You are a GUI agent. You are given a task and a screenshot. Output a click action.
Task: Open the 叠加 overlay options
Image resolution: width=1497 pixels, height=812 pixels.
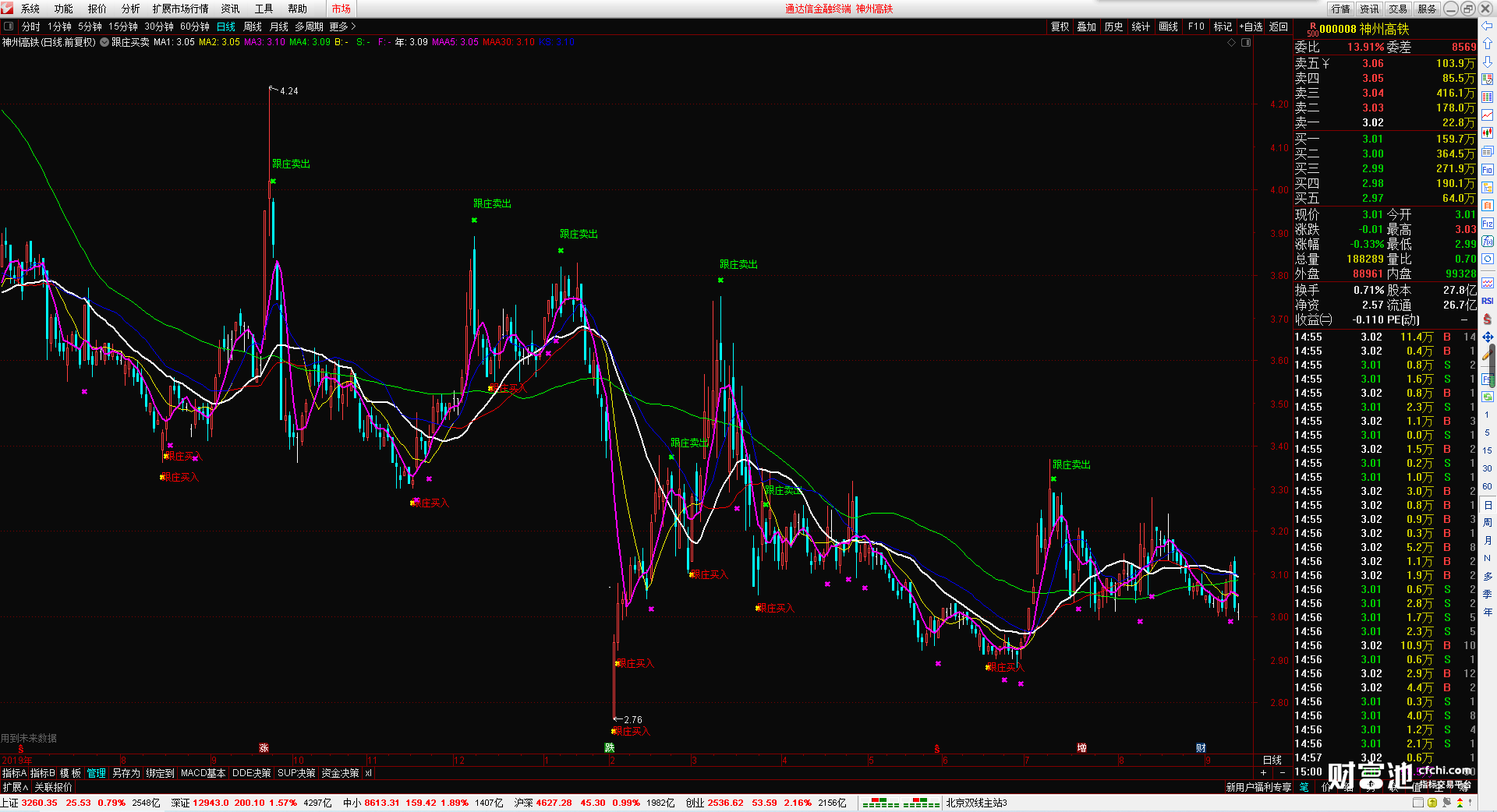click(1087, 26)
